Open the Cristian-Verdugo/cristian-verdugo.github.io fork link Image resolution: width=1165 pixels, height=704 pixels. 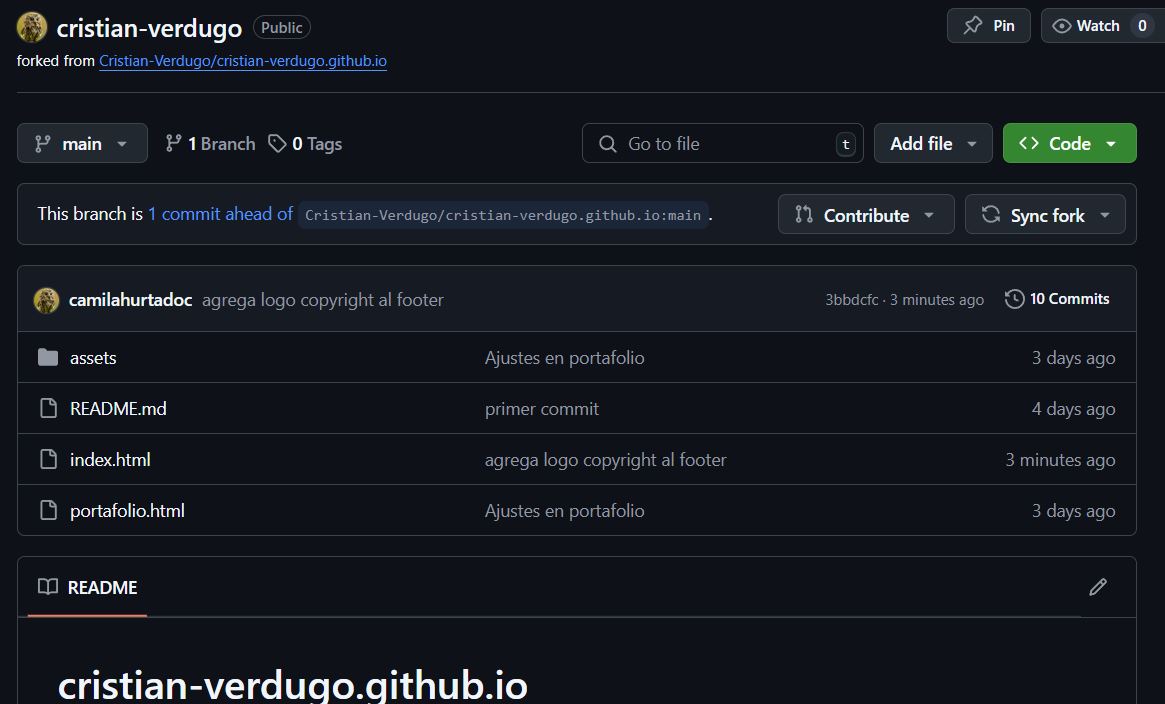[x=242, y=61]
